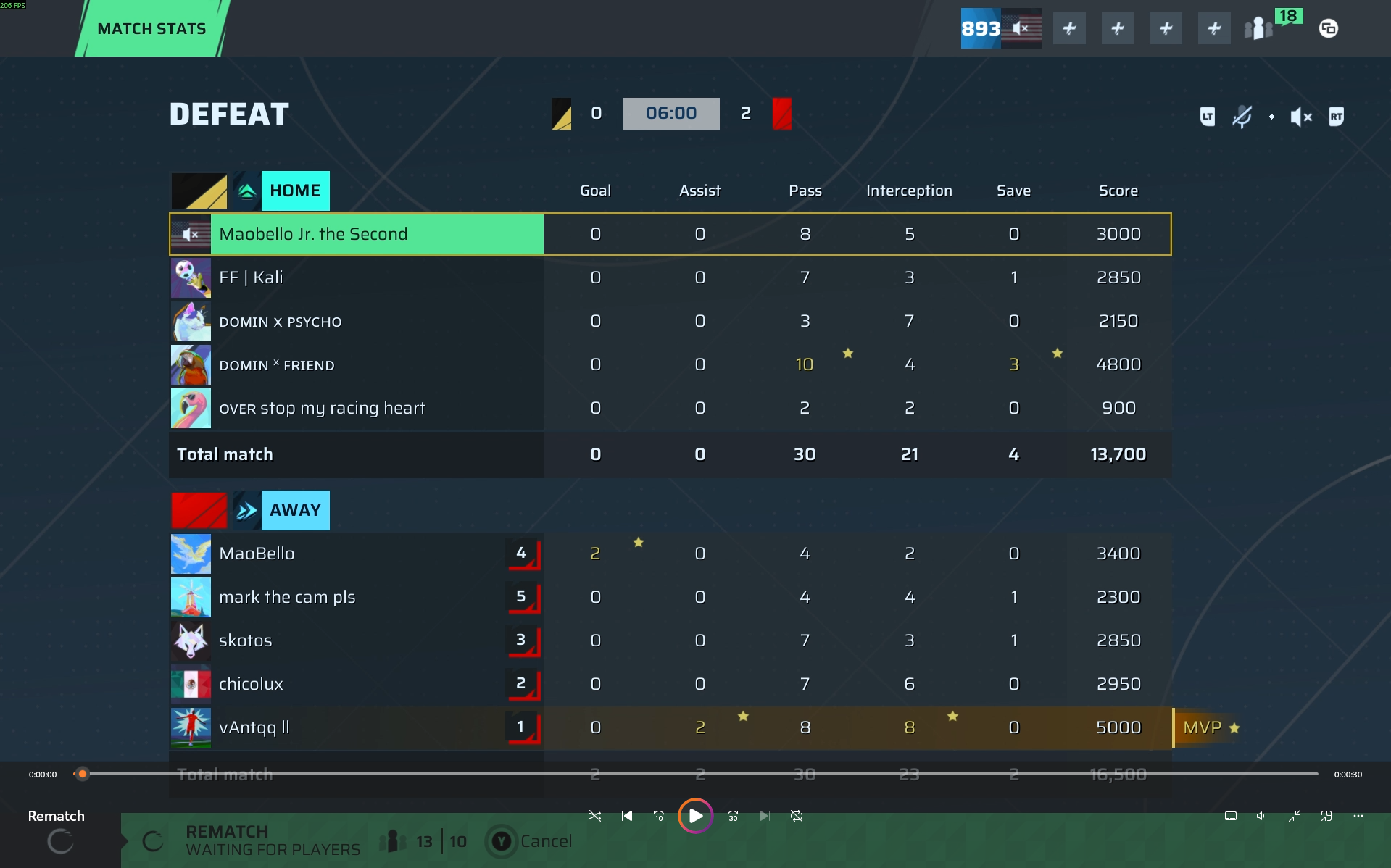Toggle shuffle in media player

point(595,816)
